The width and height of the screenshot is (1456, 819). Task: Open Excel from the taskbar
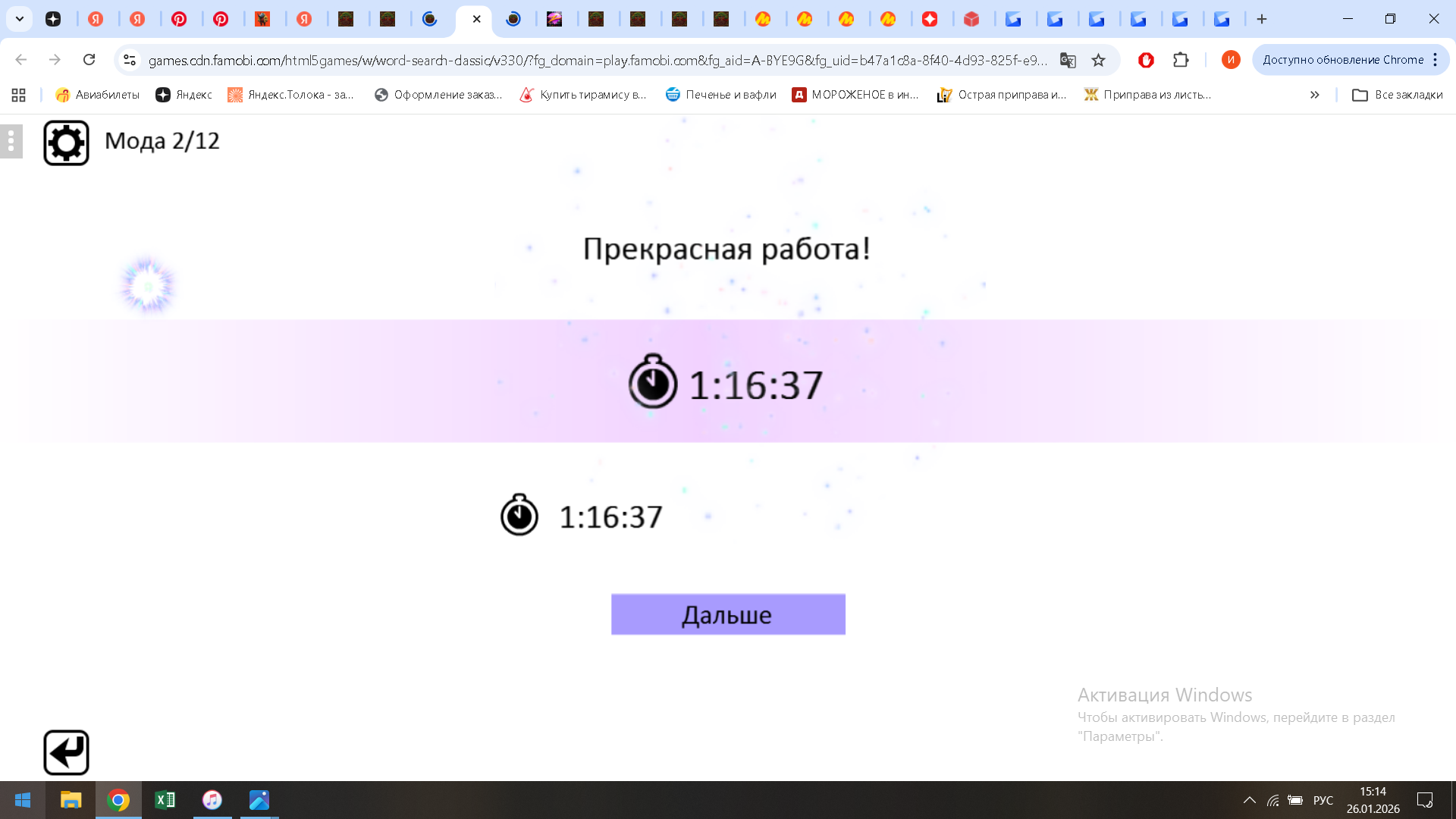pos(165,800)
